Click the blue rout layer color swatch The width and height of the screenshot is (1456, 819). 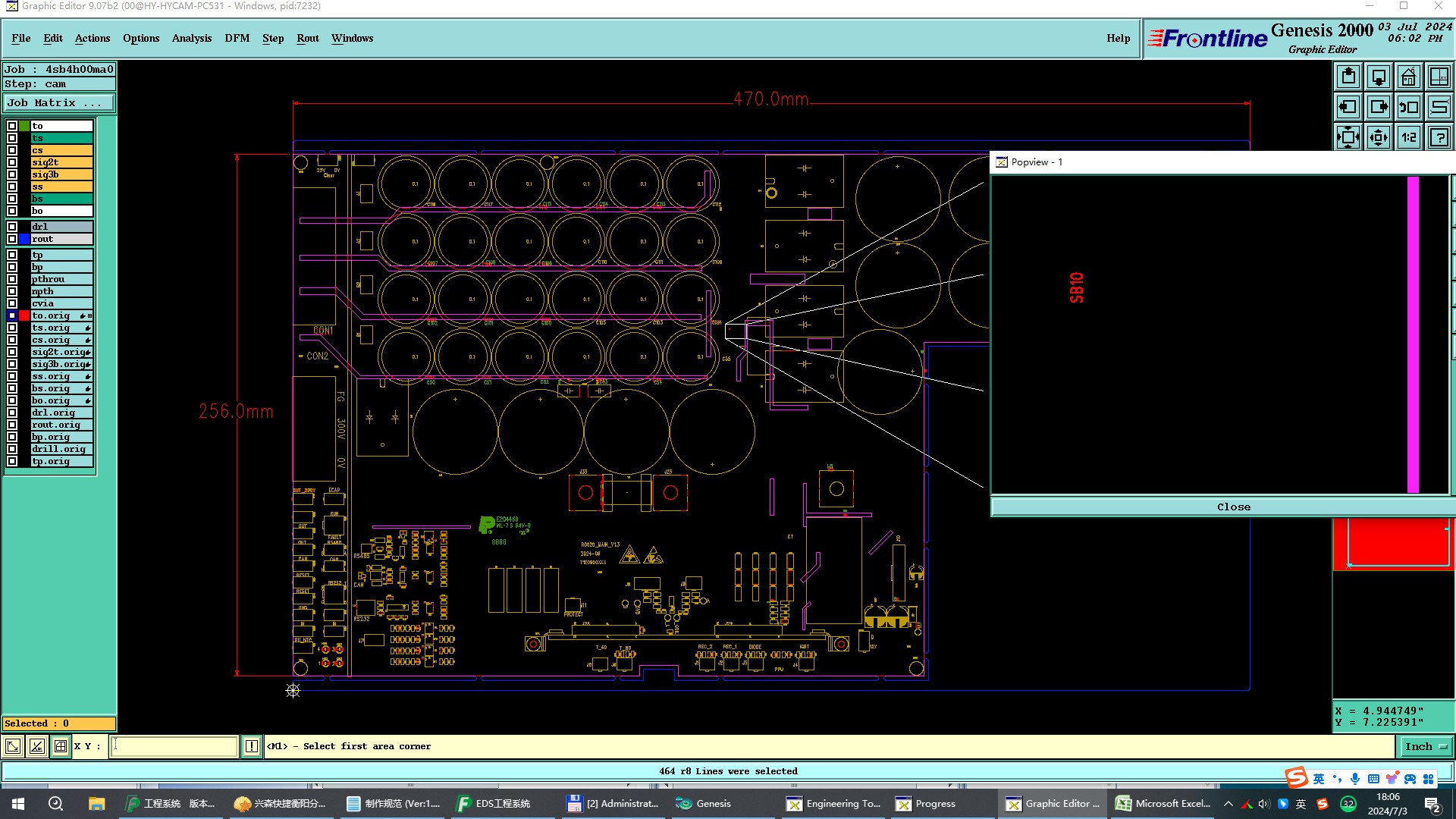tap(24, 239)
